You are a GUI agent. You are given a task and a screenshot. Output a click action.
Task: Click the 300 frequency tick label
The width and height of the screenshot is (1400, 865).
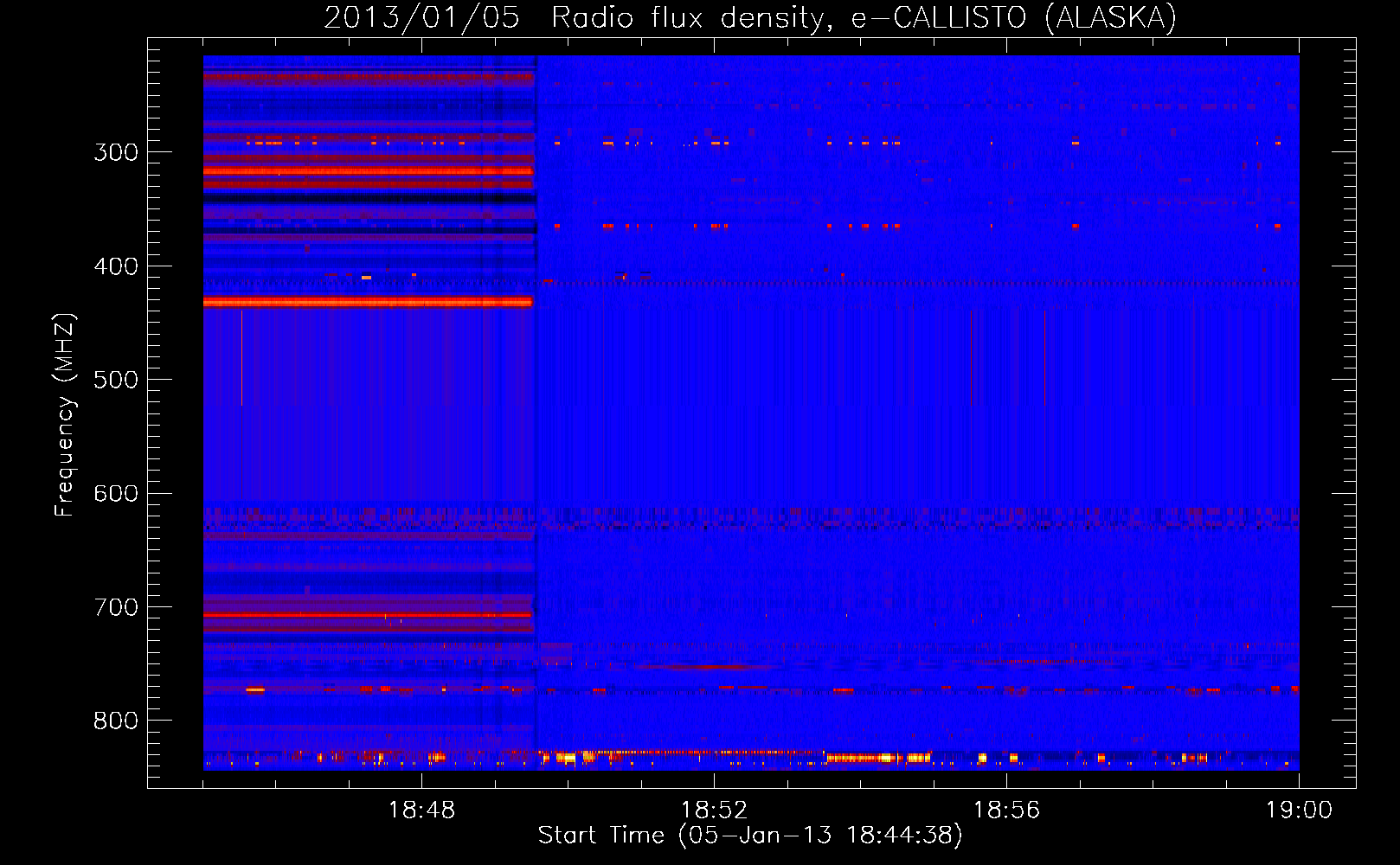(116, 152)
